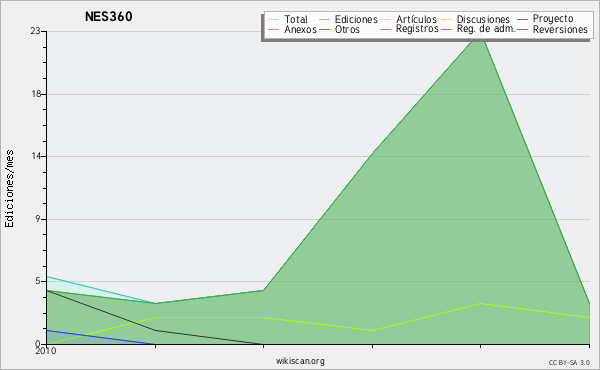
Task: Click the 23 y-axis value
Action: click(x=36, y=31)
